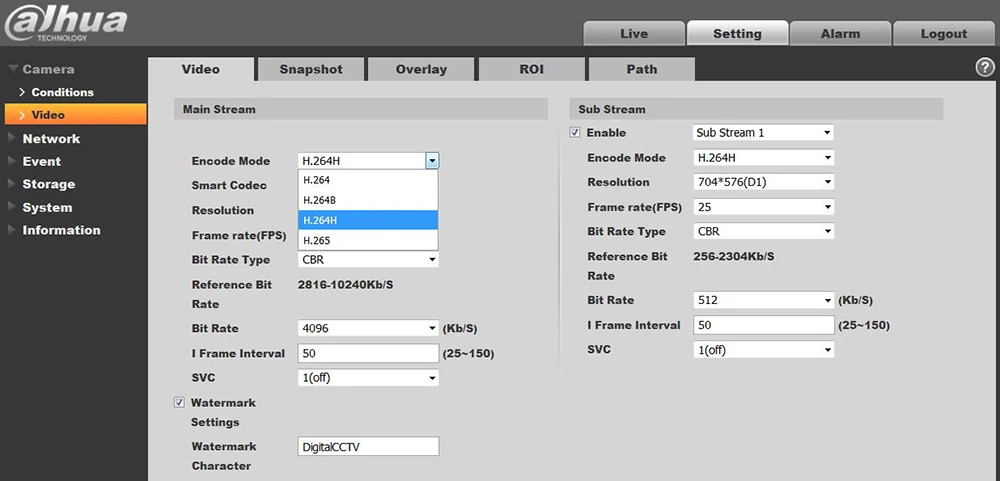Image resolution: width=1000 pixels, height=481 pixels.
Task: Switch to the Live tab
Action: click(x=634, y=33)
